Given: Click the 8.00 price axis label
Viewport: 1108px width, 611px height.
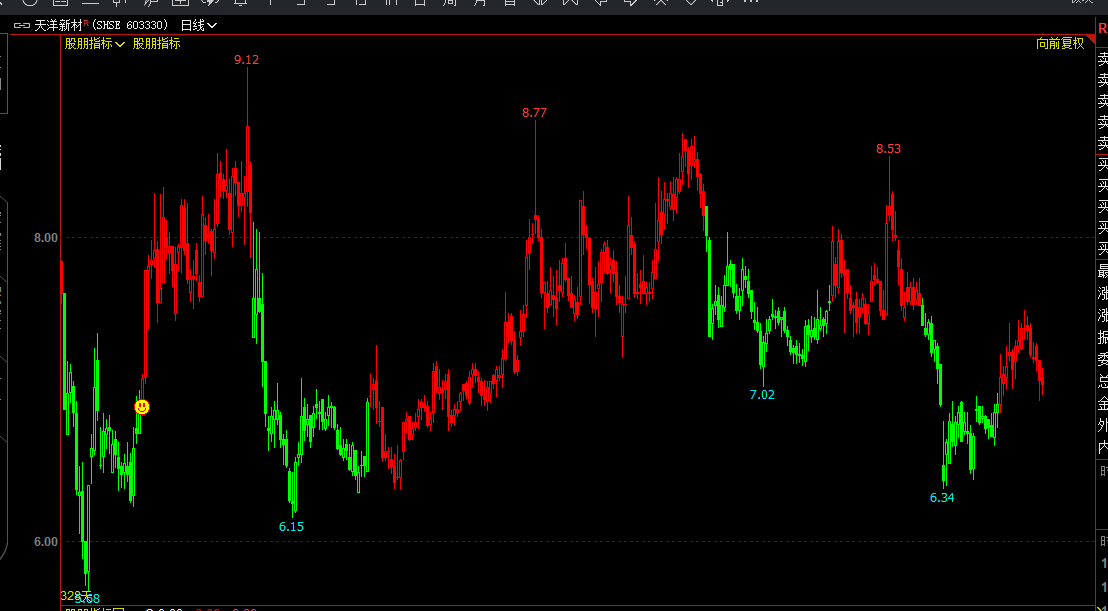Looking at the screenshot, I should click(x=45, y=238).
